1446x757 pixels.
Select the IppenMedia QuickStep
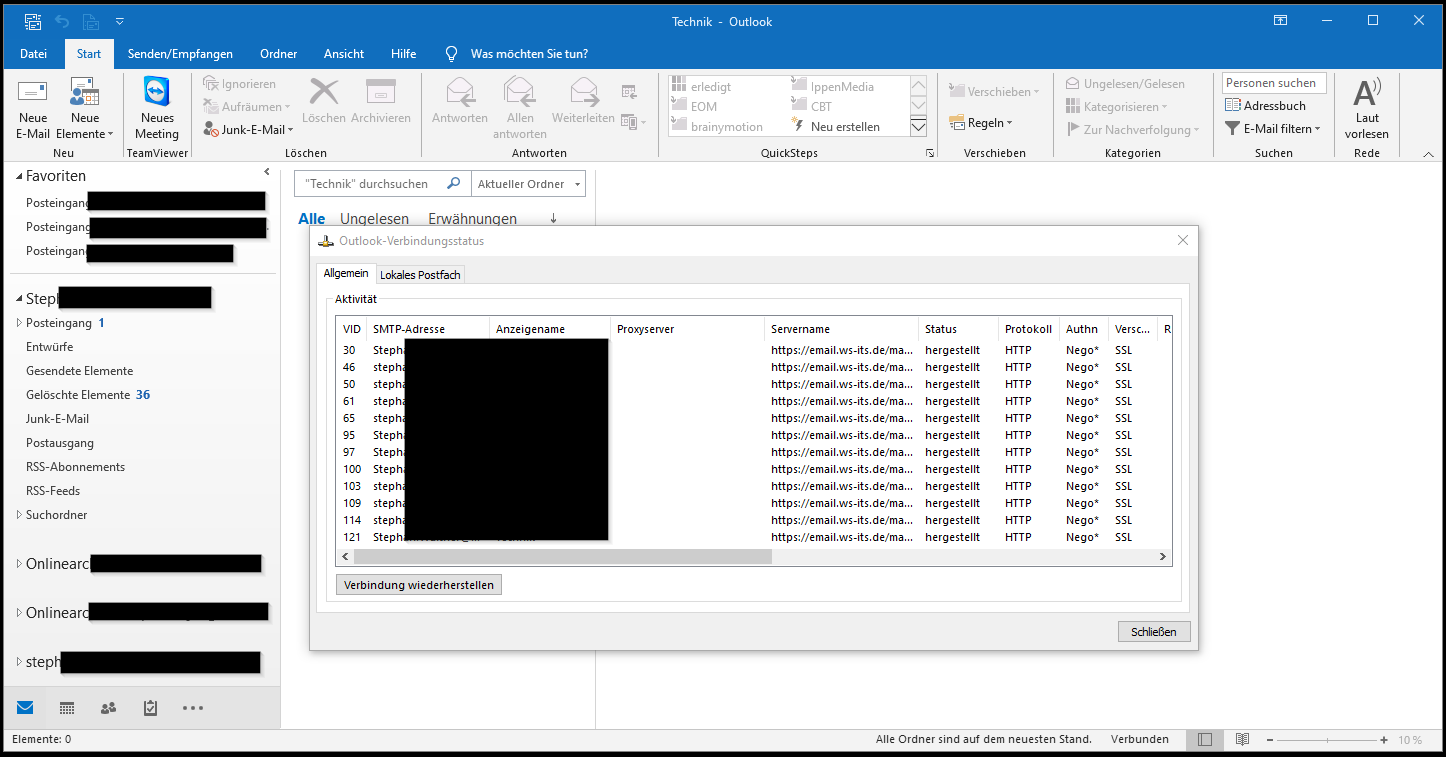pos(843,86)
